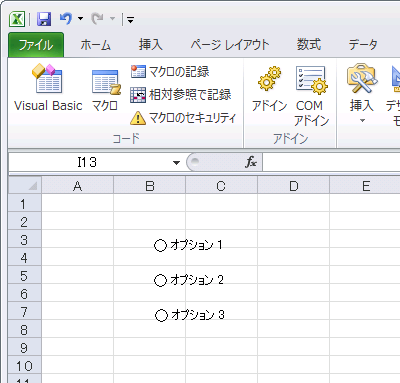Screen dimensions: 400x383
Task: Select row 10 header
Action: (25, 365)
